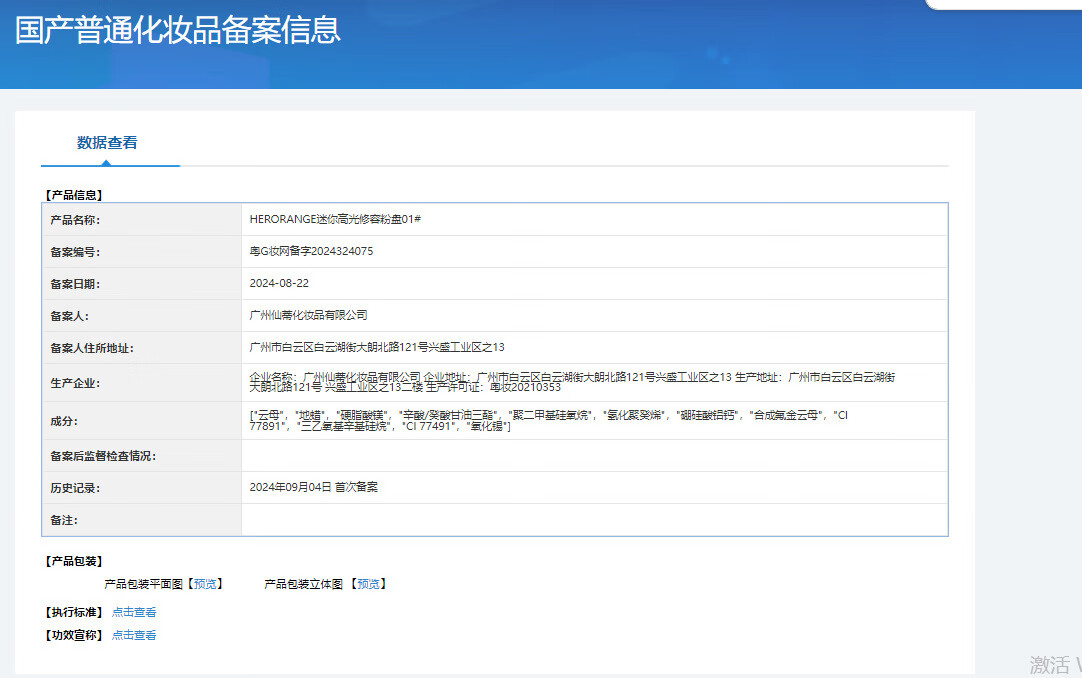
Task: Click 点击查看 next to 执行标准
Action: [134, 612]
